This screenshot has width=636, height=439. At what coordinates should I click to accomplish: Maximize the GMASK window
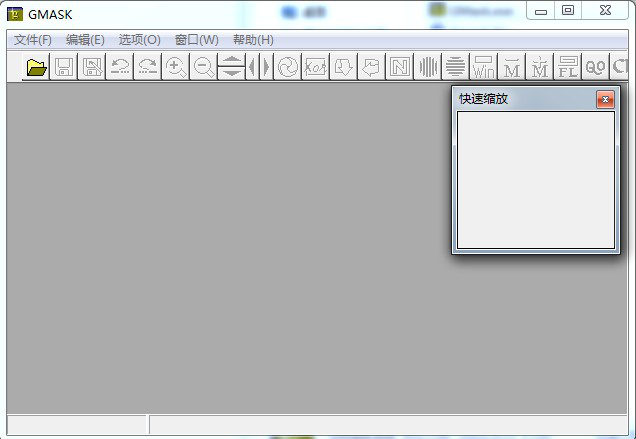tap(568, 11)
